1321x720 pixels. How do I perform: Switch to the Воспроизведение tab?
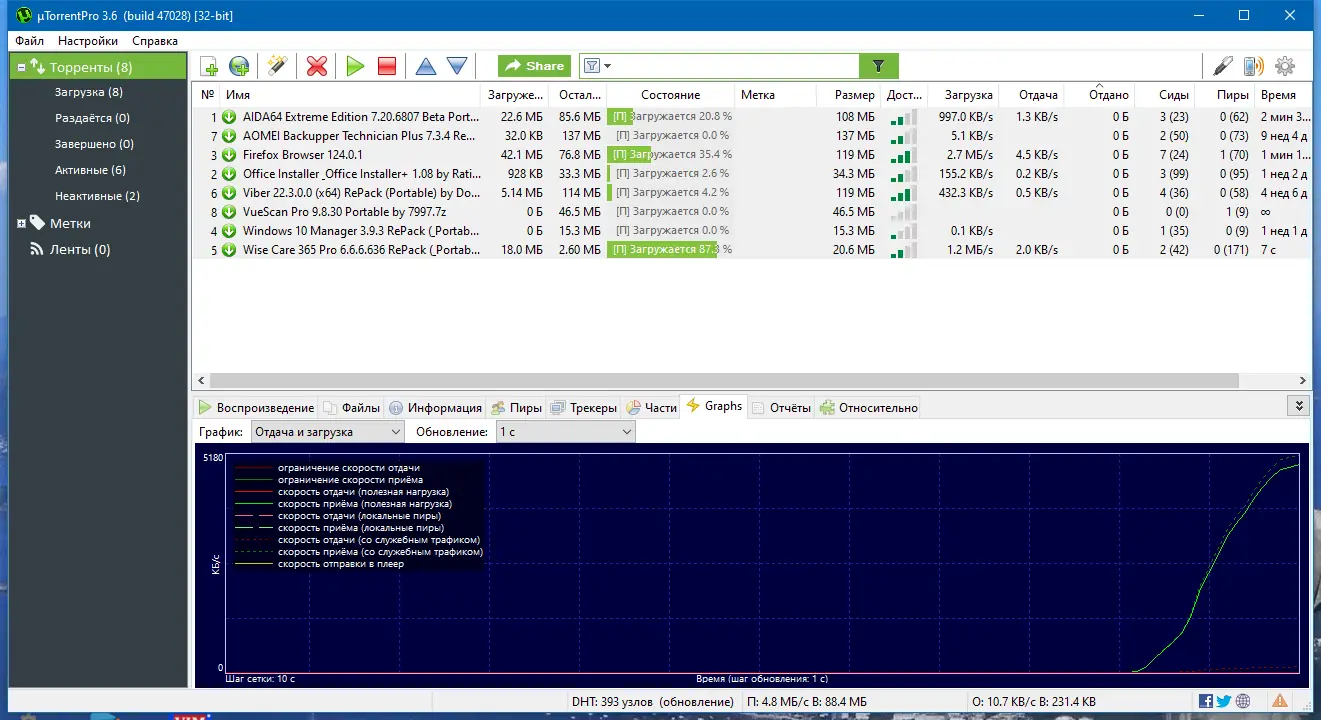(256, 407)
